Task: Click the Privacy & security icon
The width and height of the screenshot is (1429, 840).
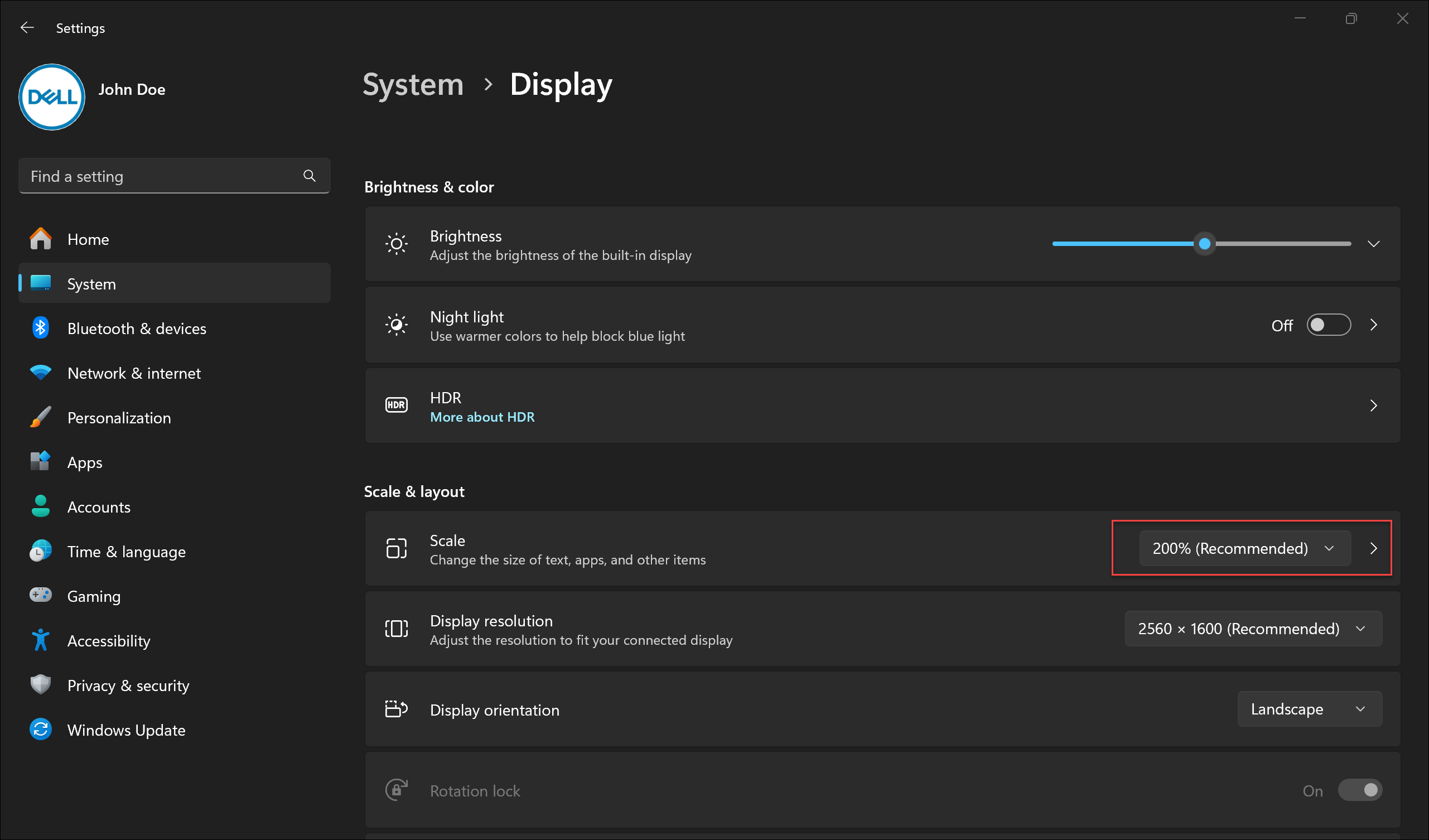Action: 42,686
